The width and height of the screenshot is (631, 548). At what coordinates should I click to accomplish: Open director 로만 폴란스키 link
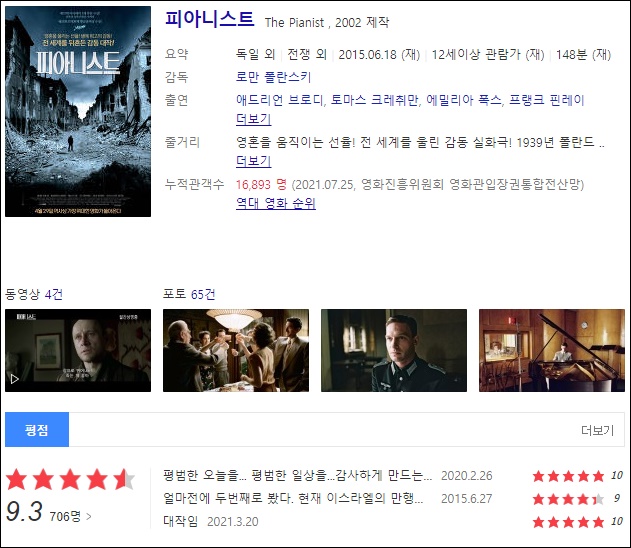click(x=273, y=77)
